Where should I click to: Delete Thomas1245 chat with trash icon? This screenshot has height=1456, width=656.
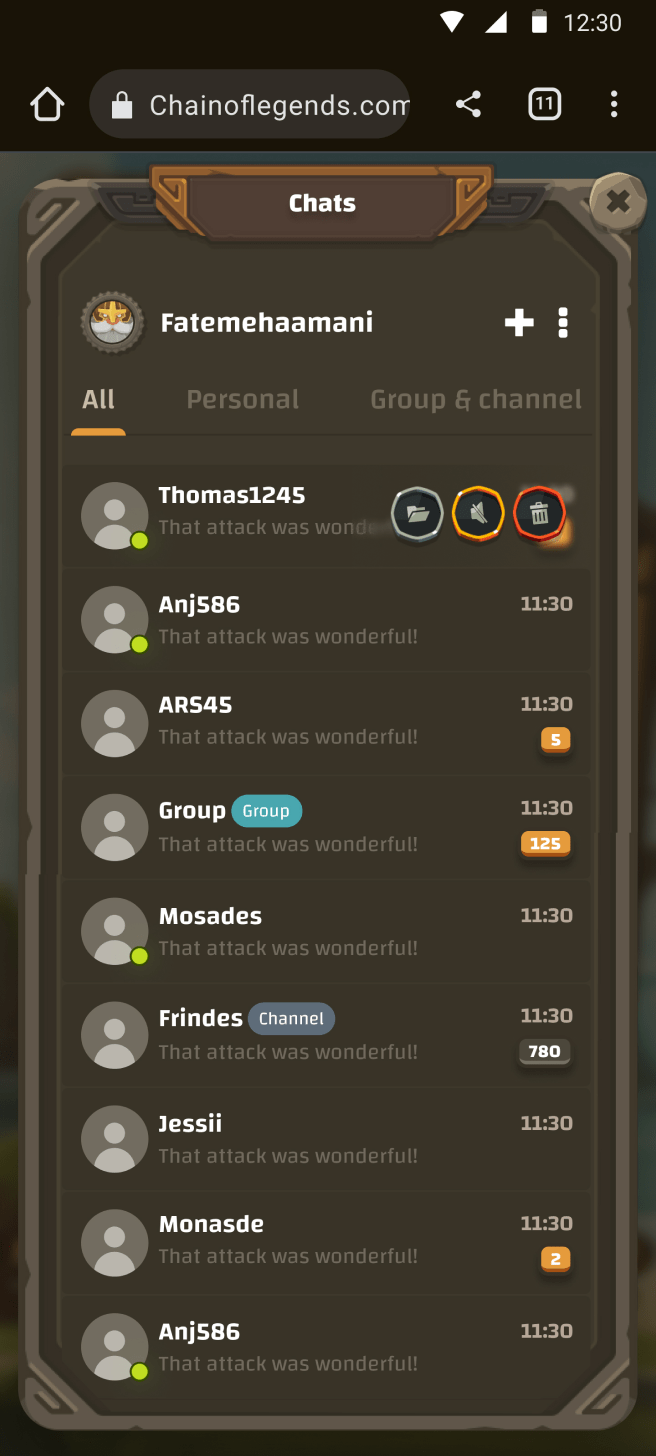539,515
